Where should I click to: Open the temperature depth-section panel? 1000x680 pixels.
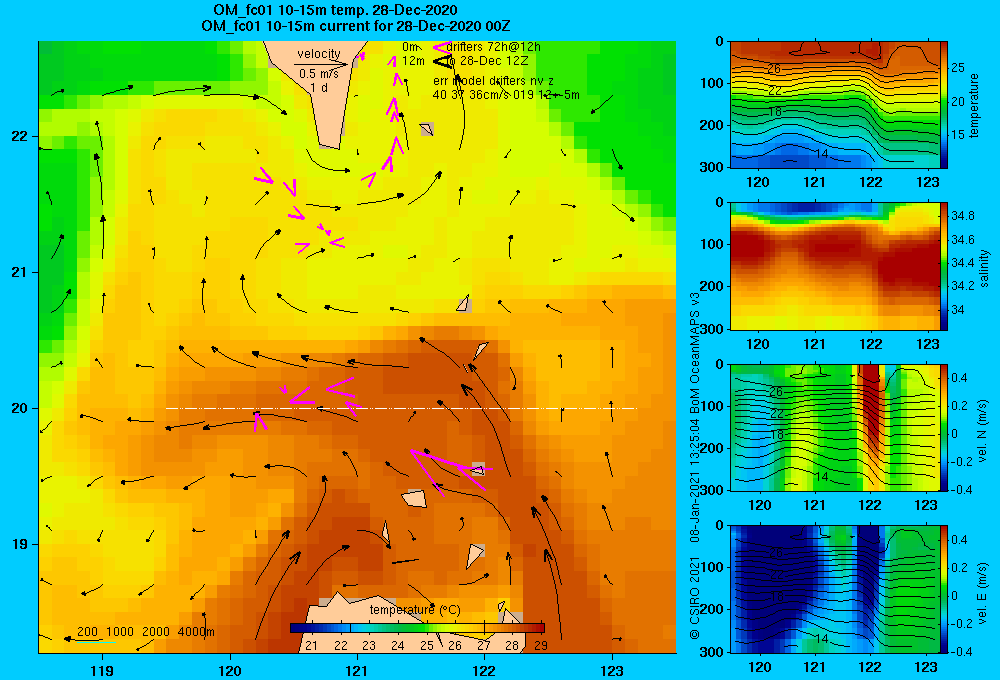coord(835,105)
